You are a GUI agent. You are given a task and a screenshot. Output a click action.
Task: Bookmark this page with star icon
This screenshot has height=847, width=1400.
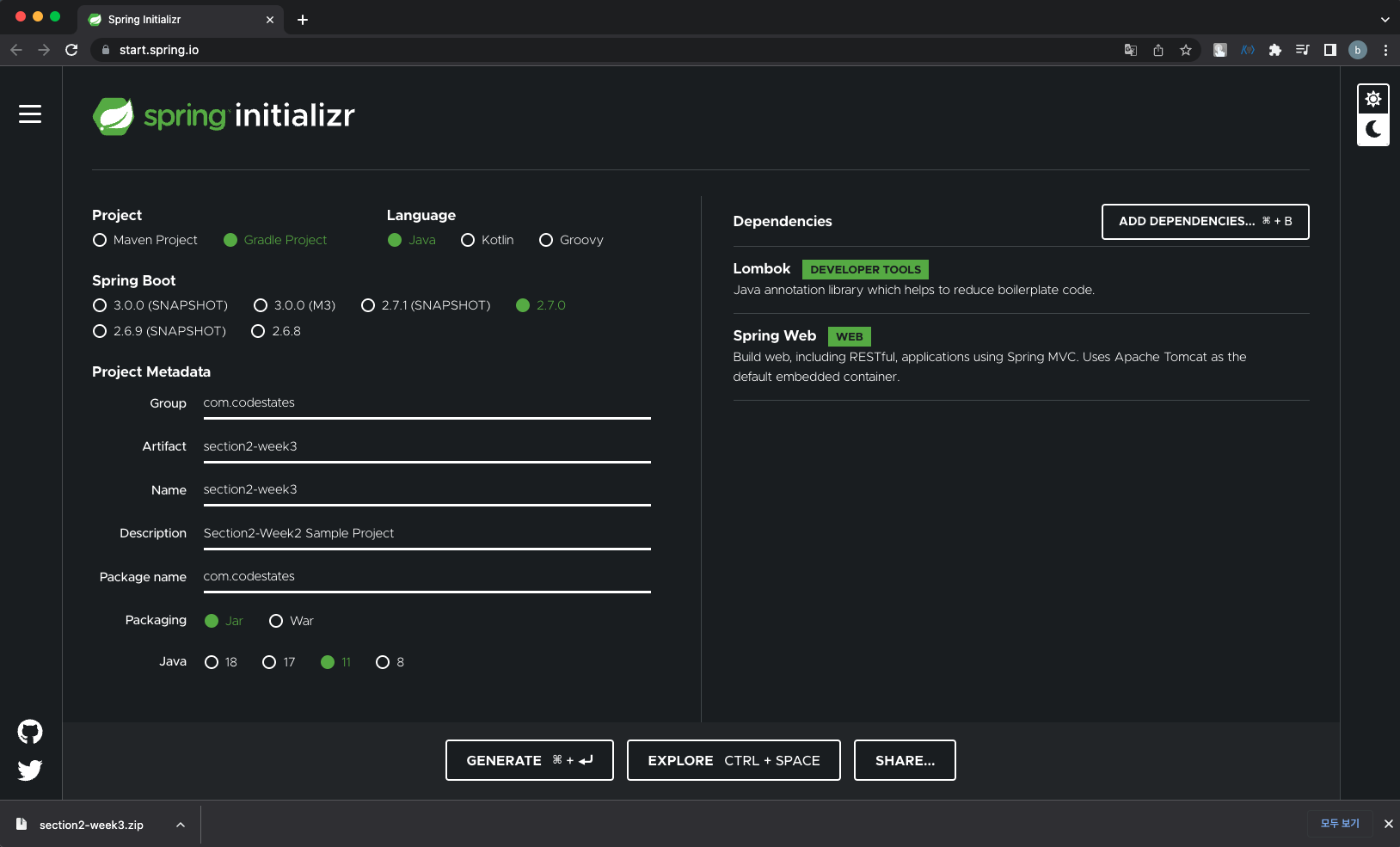[x=1186, y=50]
